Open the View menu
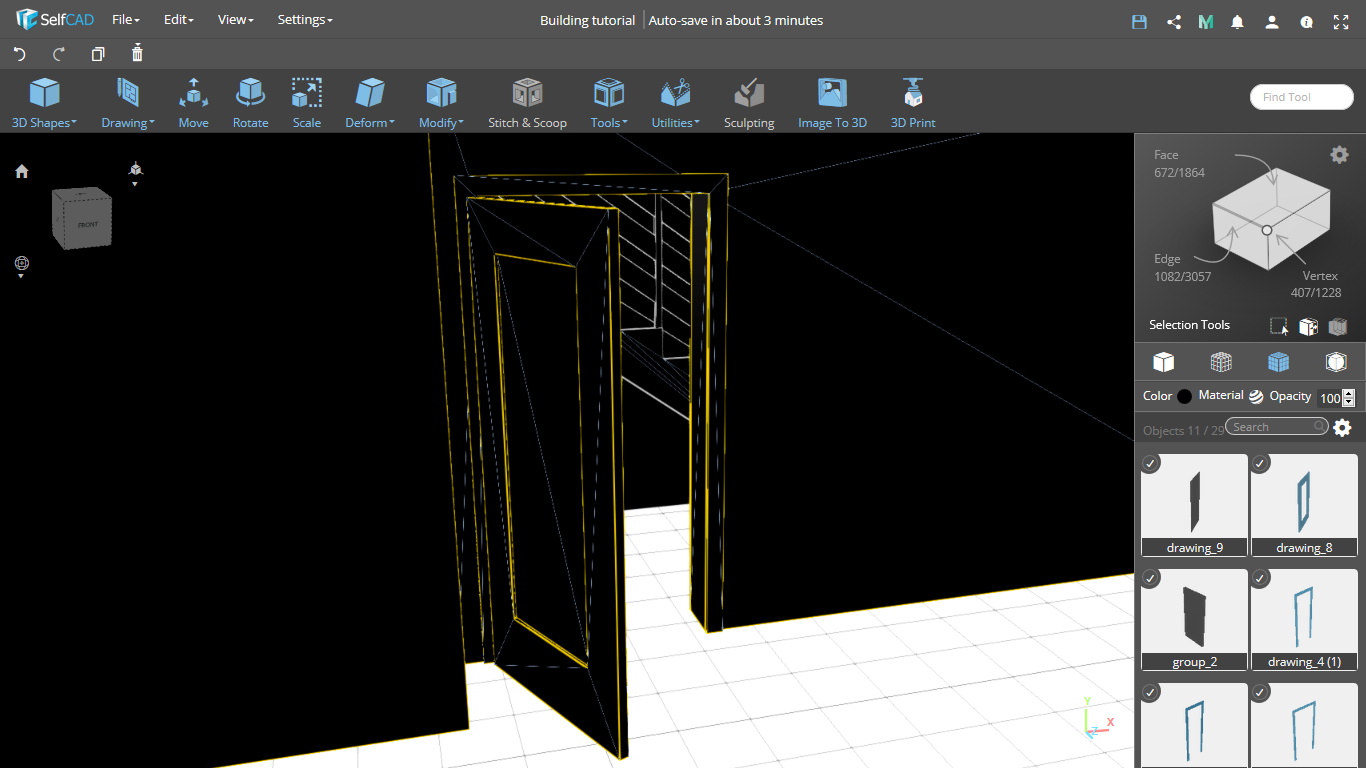The width and height of the screenshot is (1366, 768). coord(235,20)
